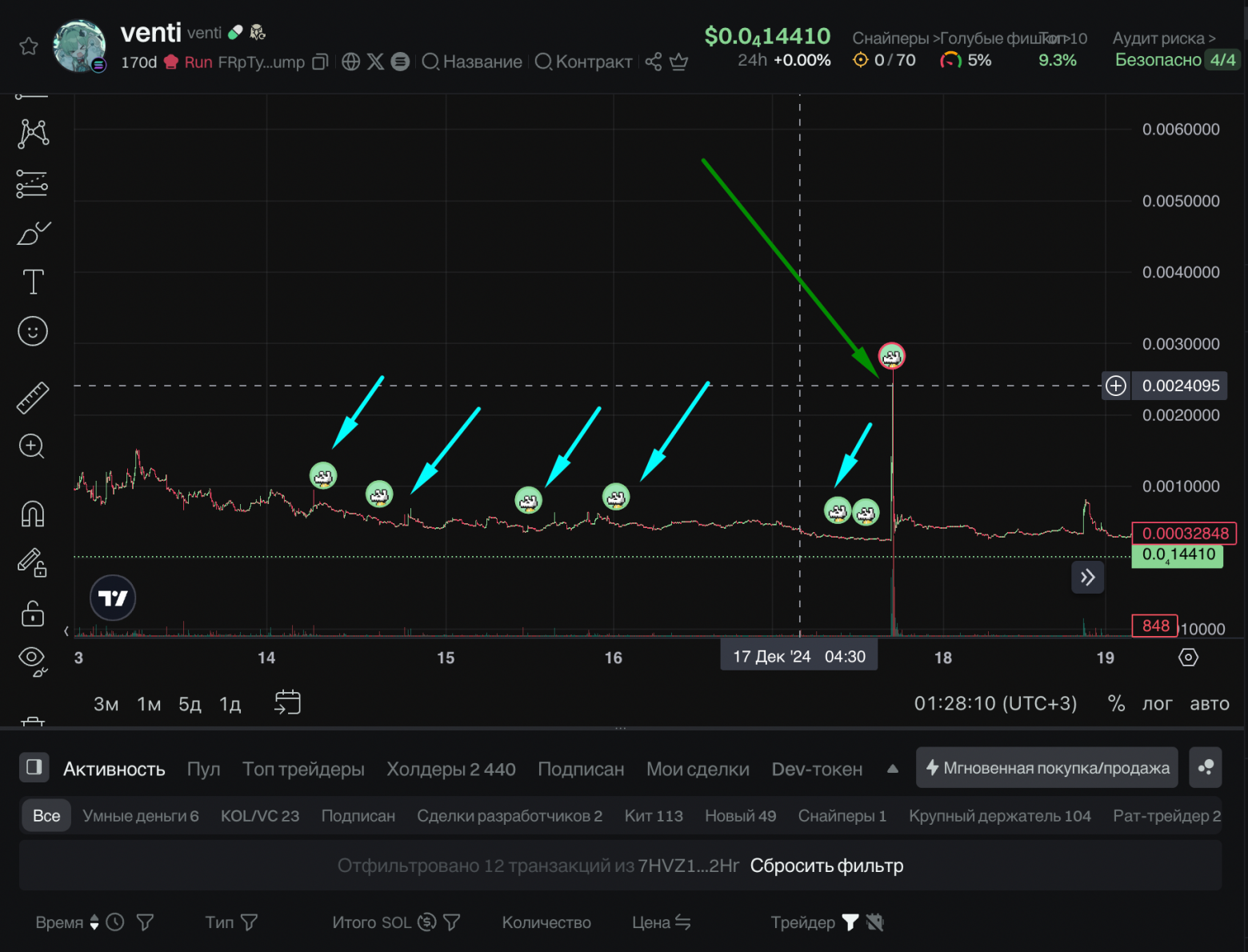
Task: Toggle stay-in-drawing-mode pencil lock
Action: pyautogui.click(x=33, y=562)
